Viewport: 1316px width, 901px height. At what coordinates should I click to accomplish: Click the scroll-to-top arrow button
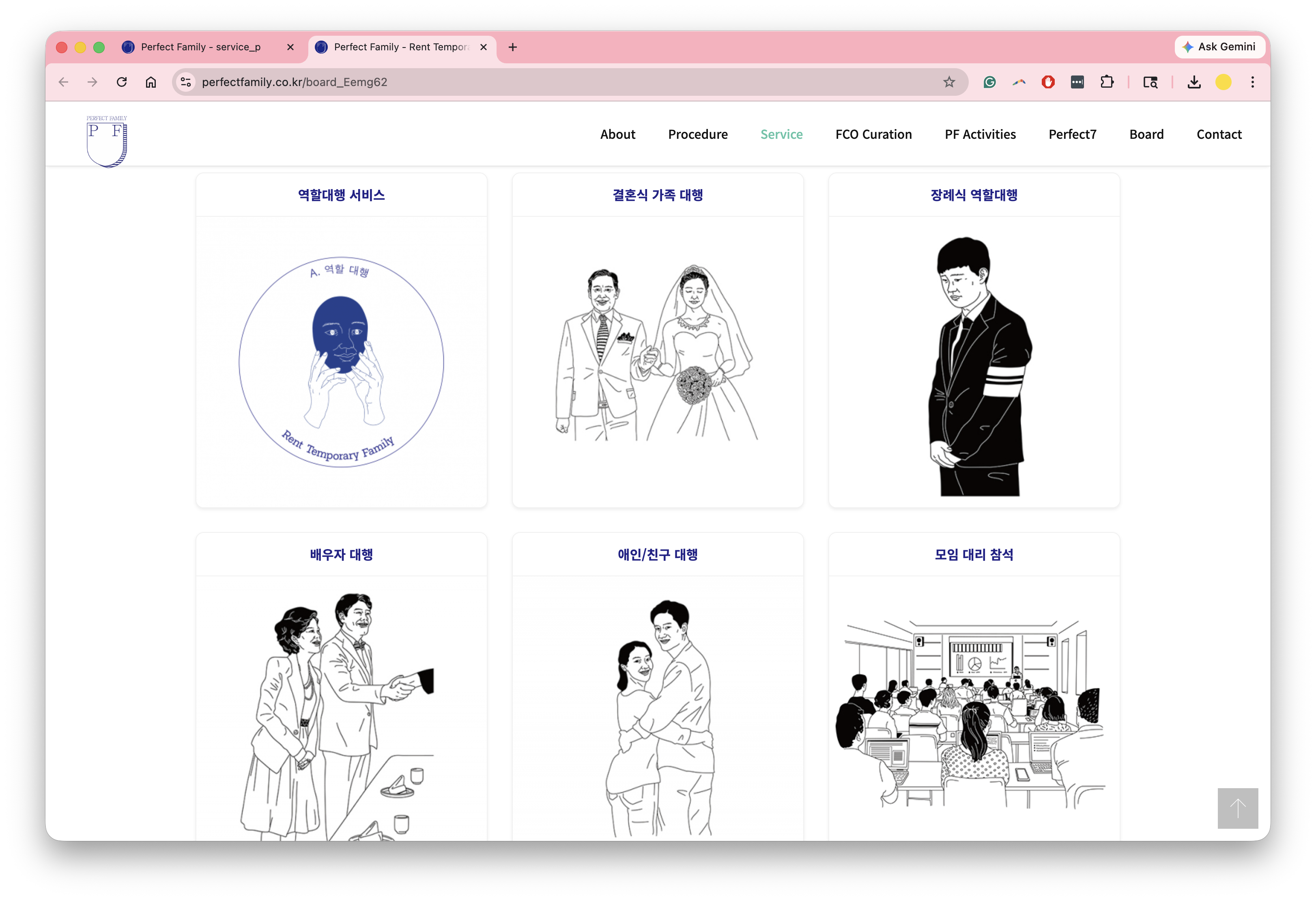[1238, 808]
